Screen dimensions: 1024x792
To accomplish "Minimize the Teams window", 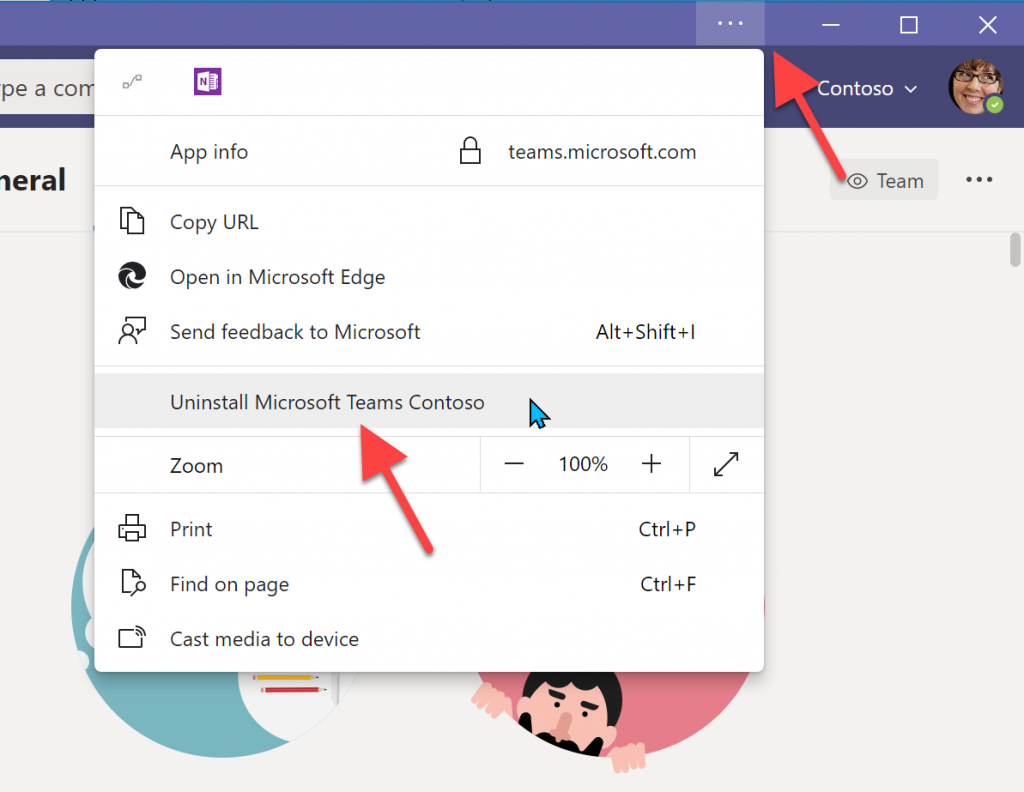I will 831,24.
